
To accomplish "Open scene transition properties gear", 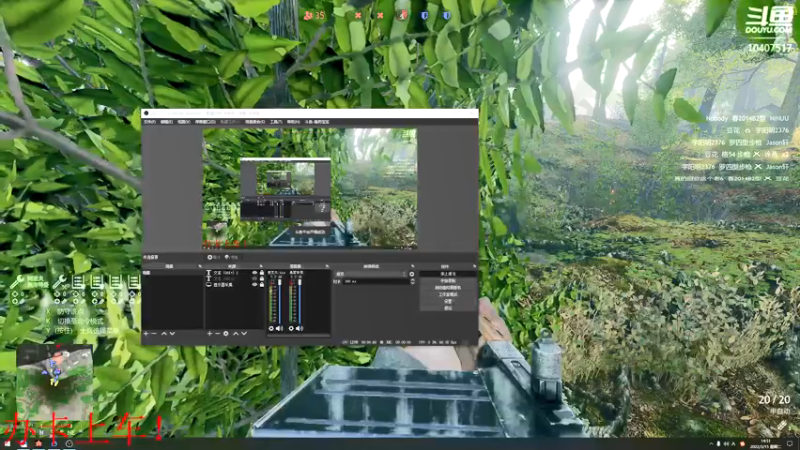I will tap(412, 274).
